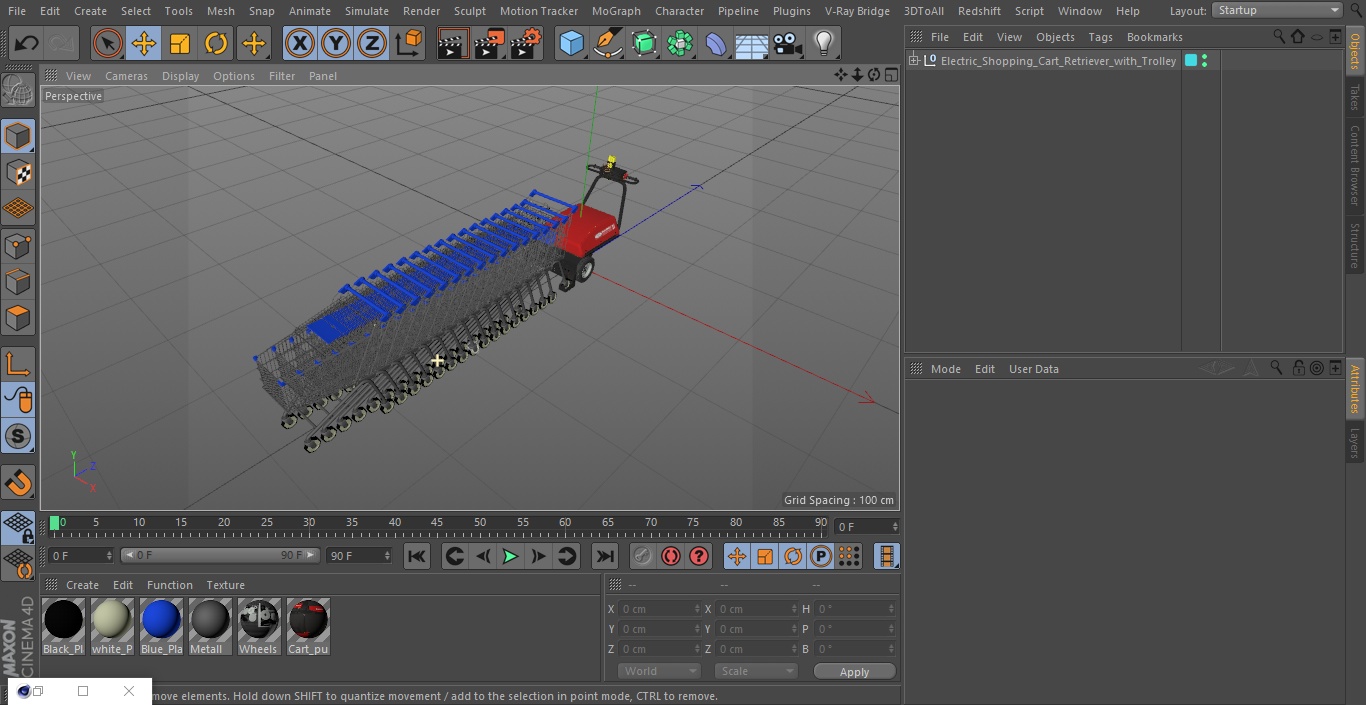
Task: Toggle Y axis lock
Action: click(336, 44)
